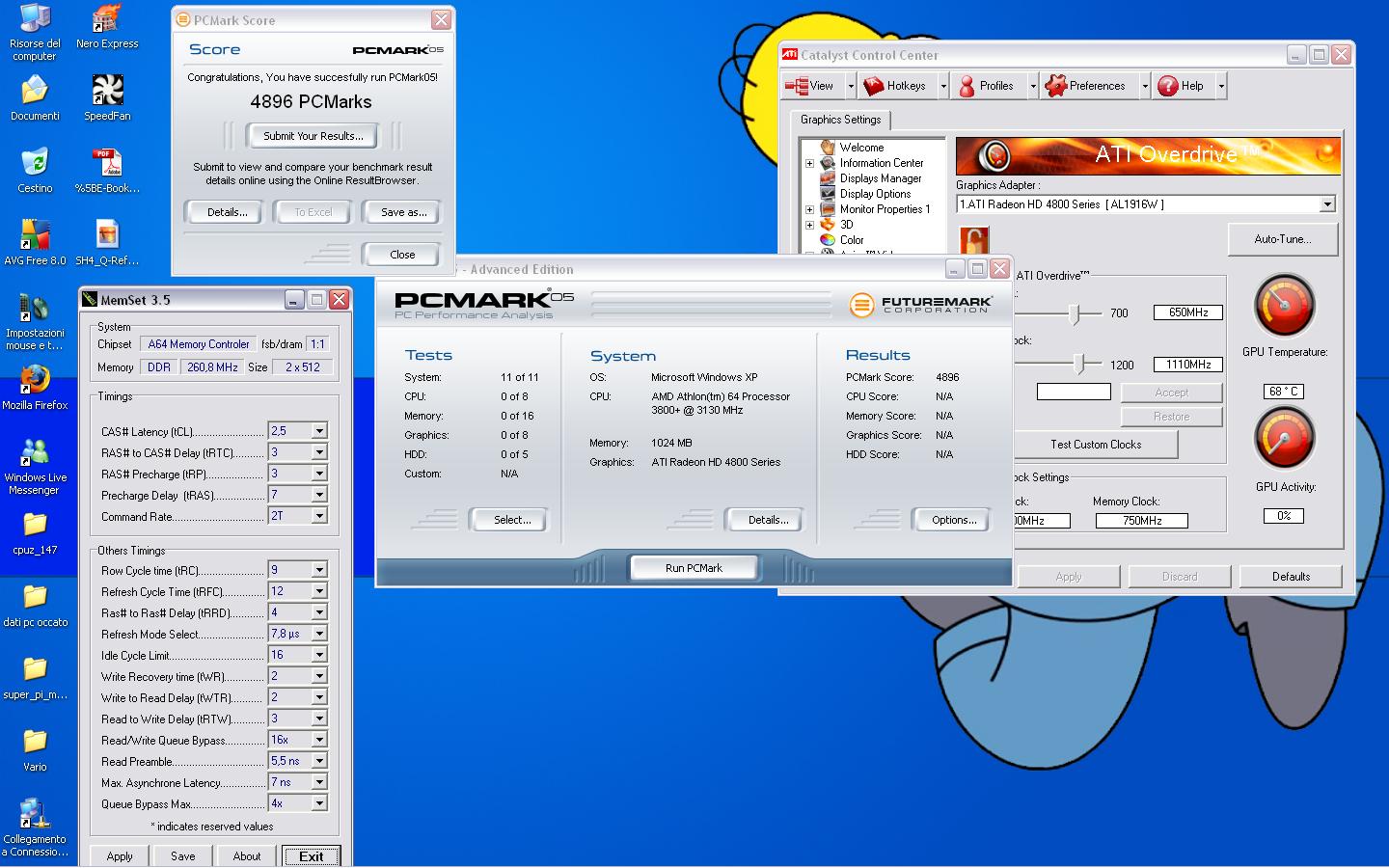Expand 3D tree node in Catalyst
Viewport: 1389px width, 868px height.
[809, 225]
